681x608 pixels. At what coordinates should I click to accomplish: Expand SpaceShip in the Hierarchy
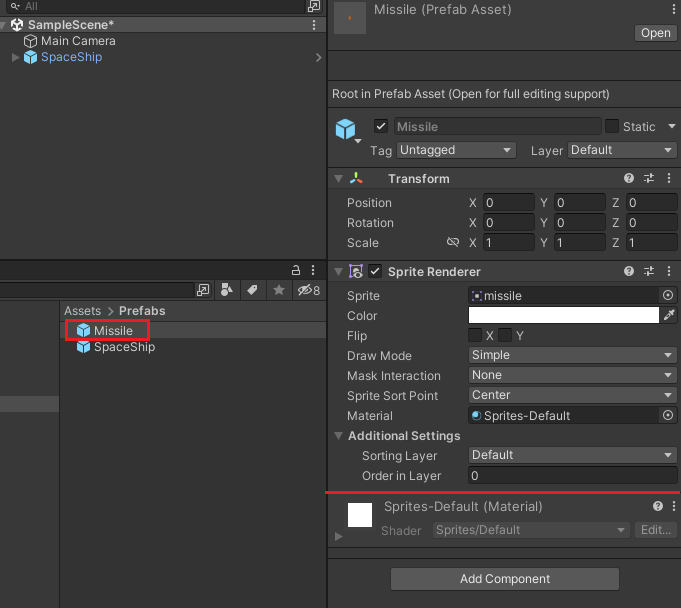click(15, 57)
